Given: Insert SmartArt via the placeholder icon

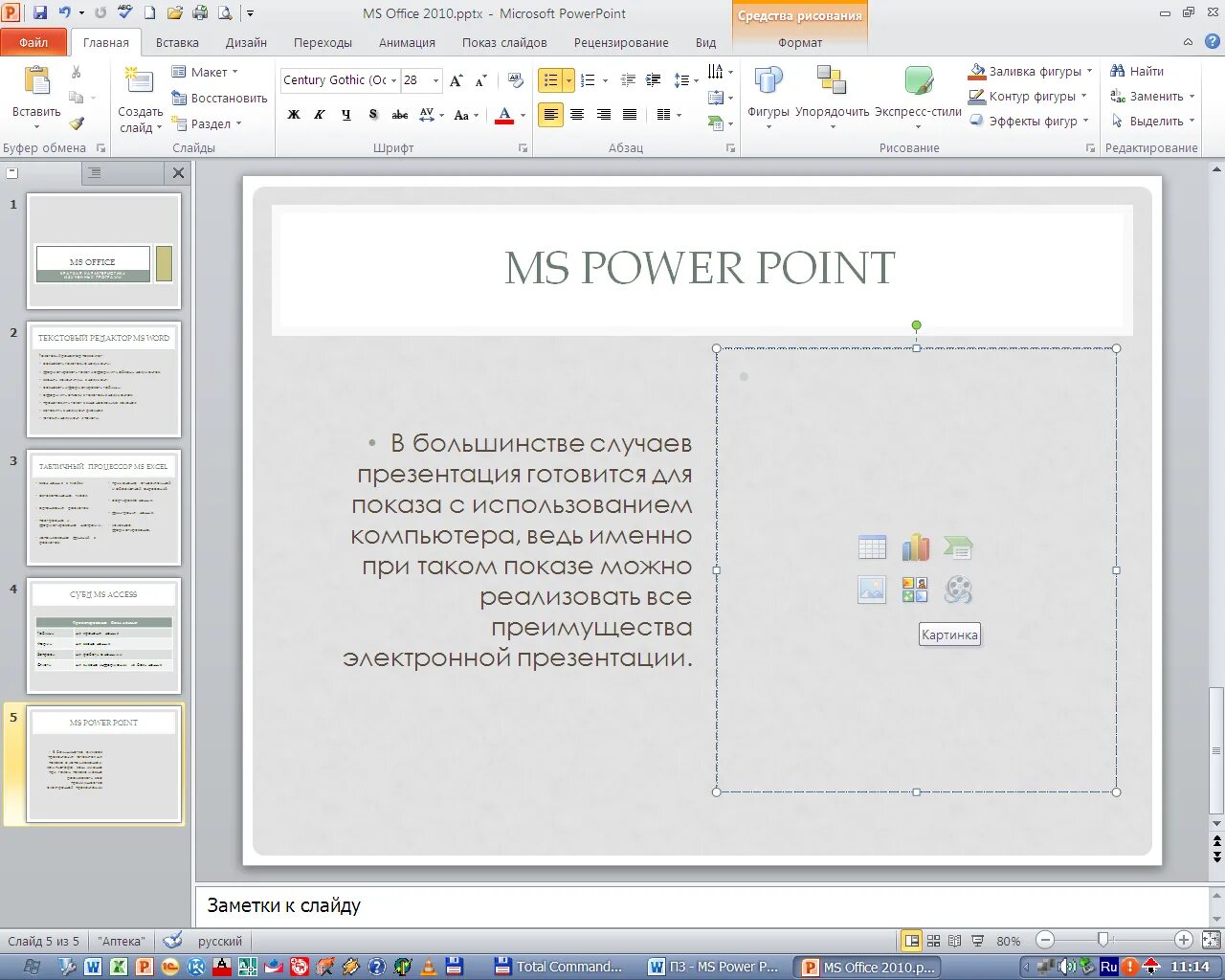Looking at the screenshot, I should 958,547.
